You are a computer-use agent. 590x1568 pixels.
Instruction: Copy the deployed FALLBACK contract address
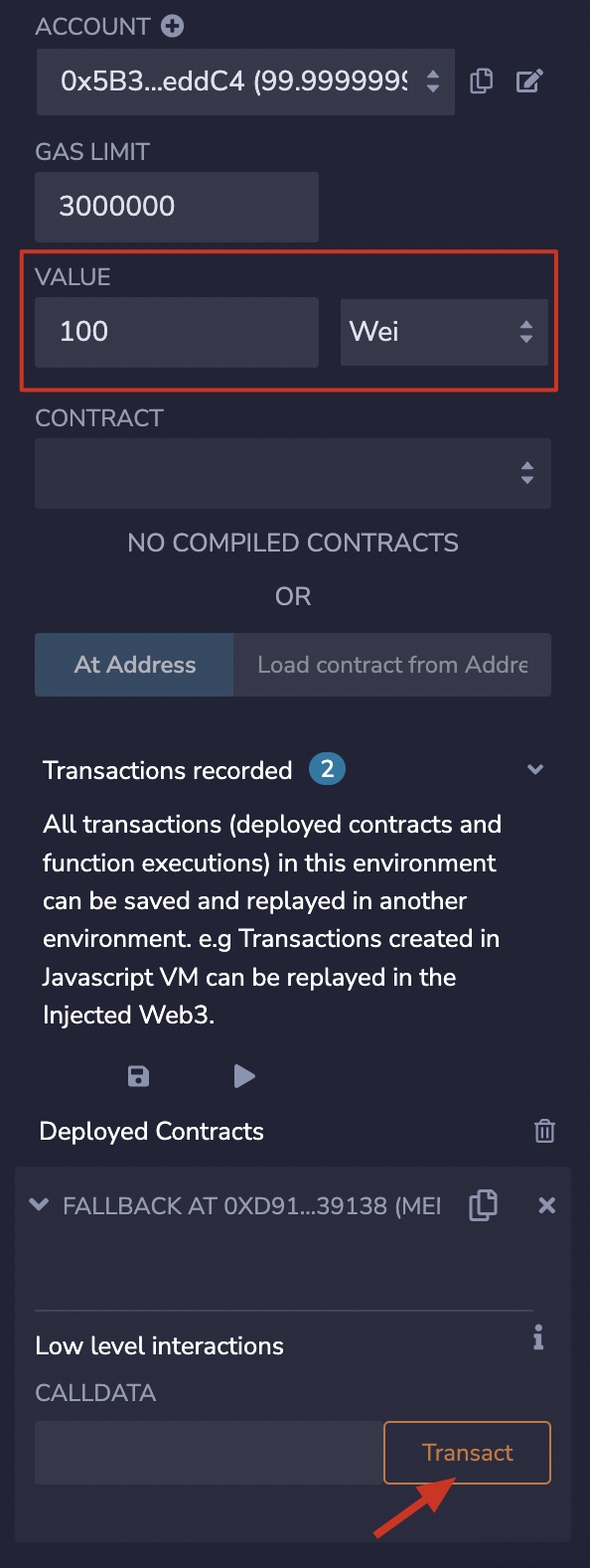pos(483,1205)
